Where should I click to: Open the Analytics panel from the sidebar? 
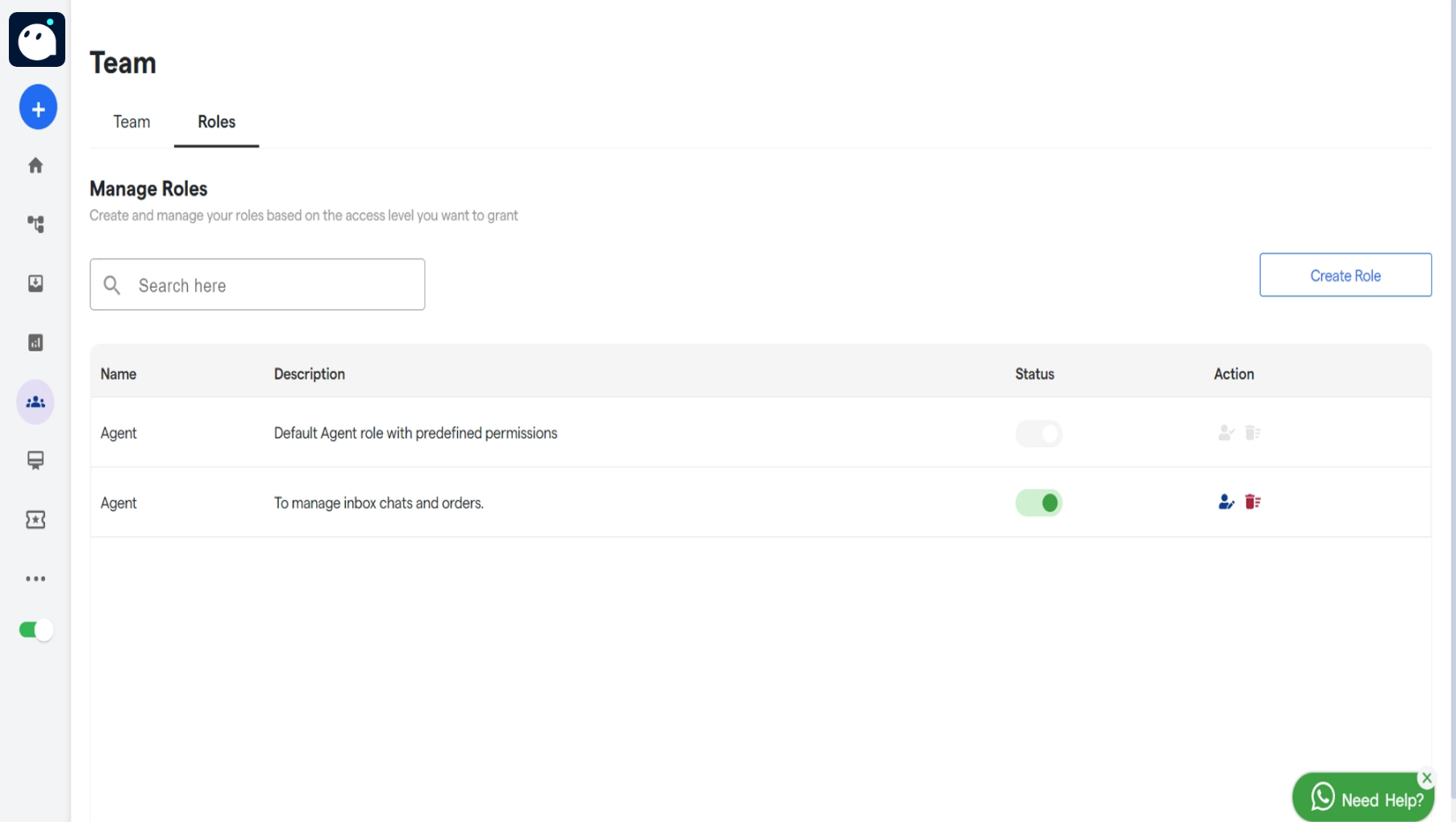click(35, 342)
